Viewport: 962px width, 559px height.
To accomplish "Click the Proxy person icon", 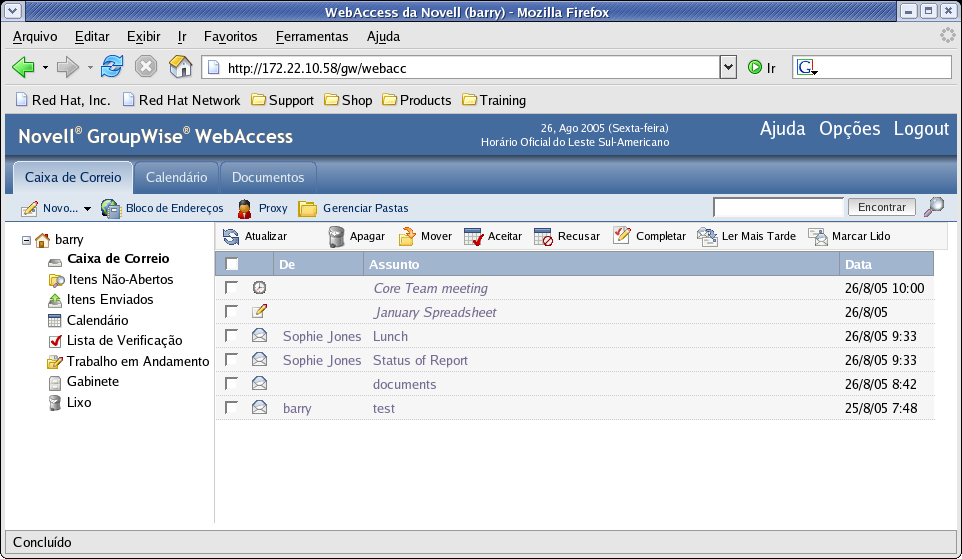I will click(244, 209).
